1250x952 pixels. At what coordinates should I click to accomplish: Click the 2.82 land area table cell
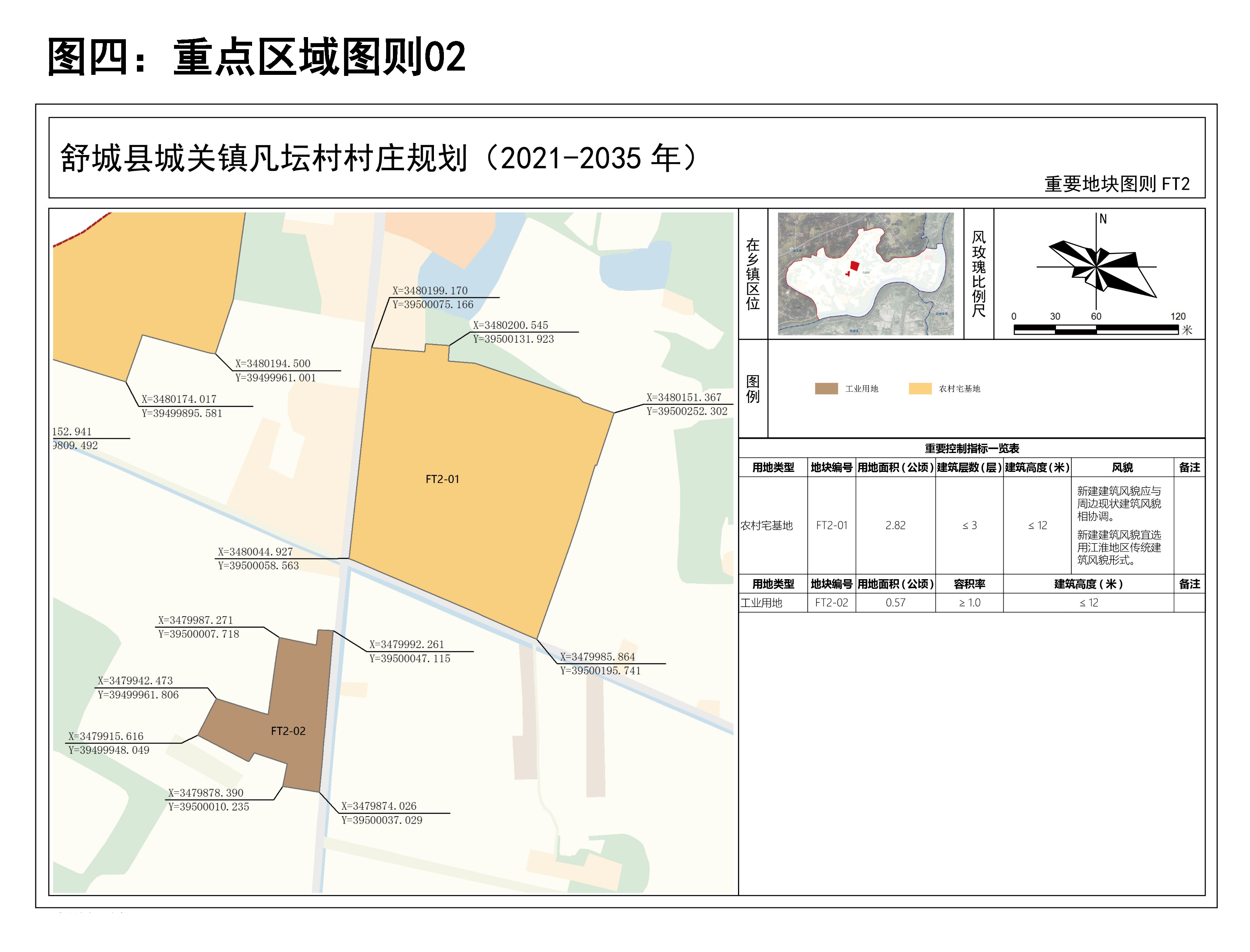tap(895, 526)
